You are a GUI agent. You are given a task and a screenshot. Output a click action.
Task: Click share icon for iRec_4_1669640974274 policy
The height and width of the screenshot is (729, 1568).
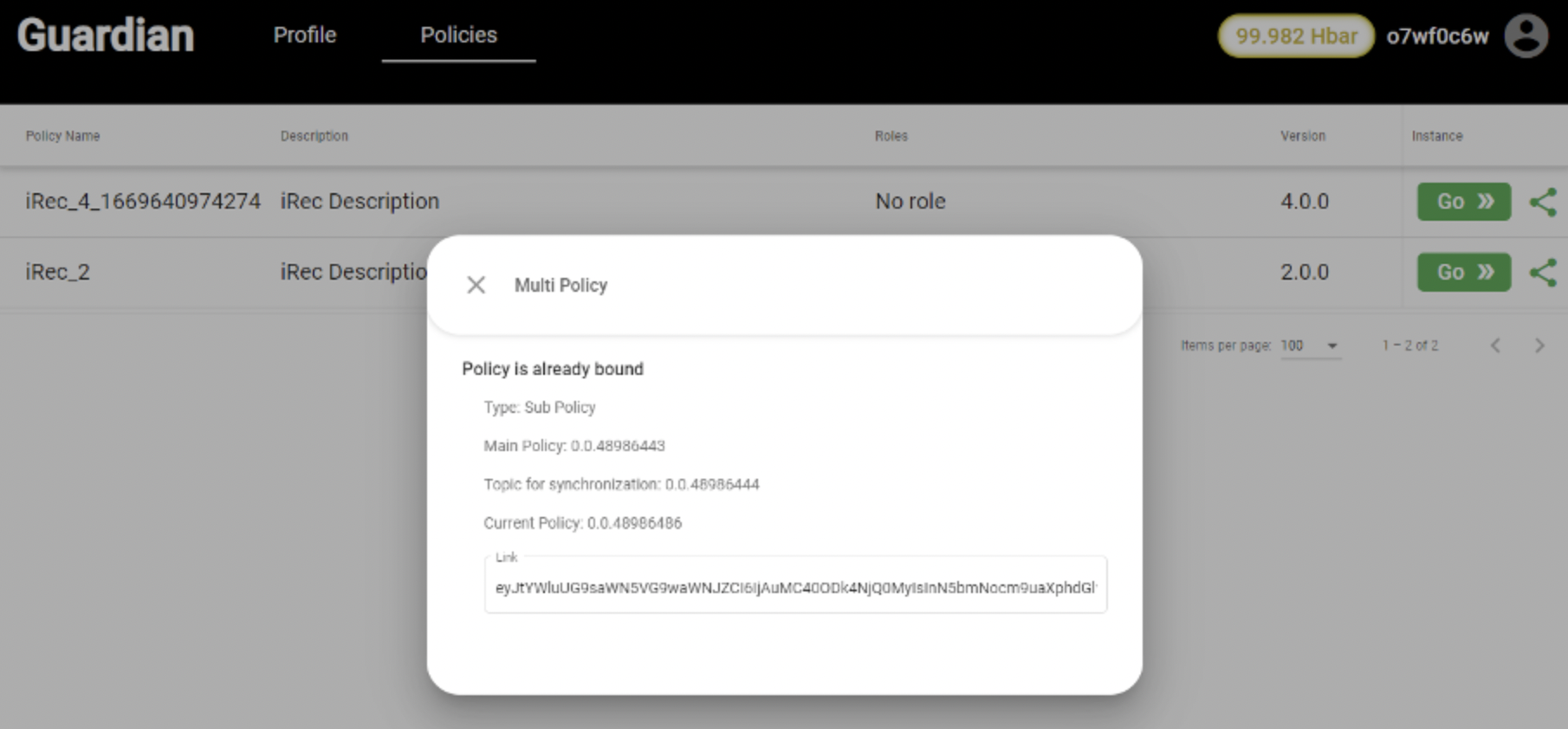pos(1542,202)
